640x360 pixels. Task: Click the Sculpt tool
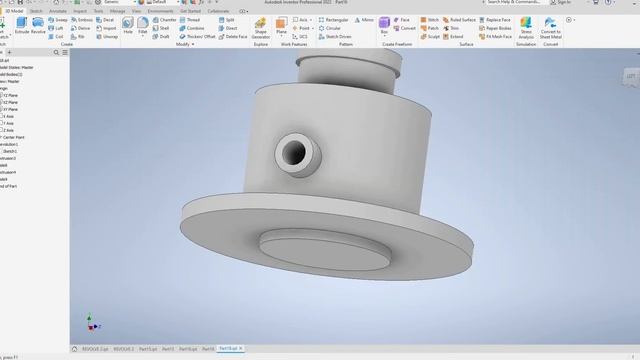(430, 37)
